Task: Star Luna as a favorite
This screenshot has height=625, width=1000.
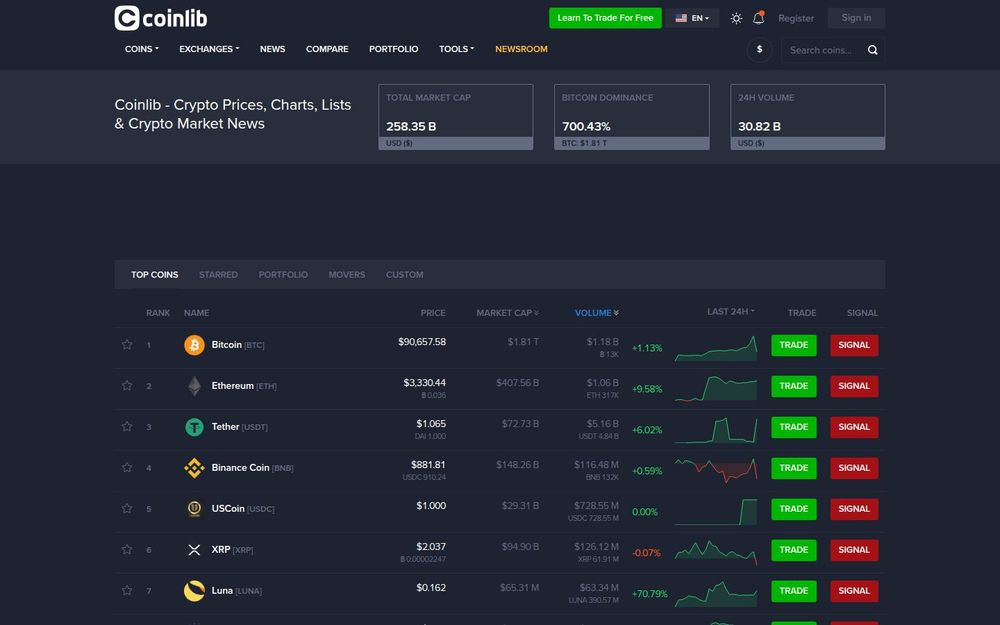Action: click(x=127, y=590)
